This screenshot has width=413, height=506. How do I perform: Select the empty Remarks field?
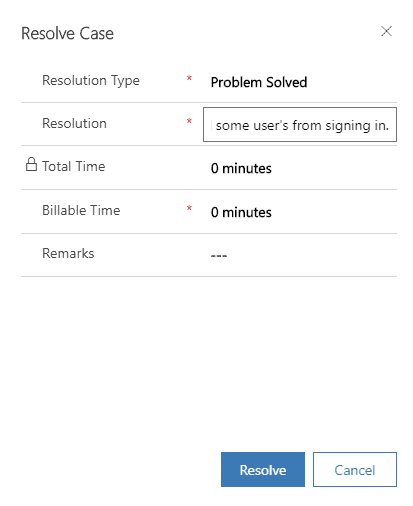click(300, 255)
